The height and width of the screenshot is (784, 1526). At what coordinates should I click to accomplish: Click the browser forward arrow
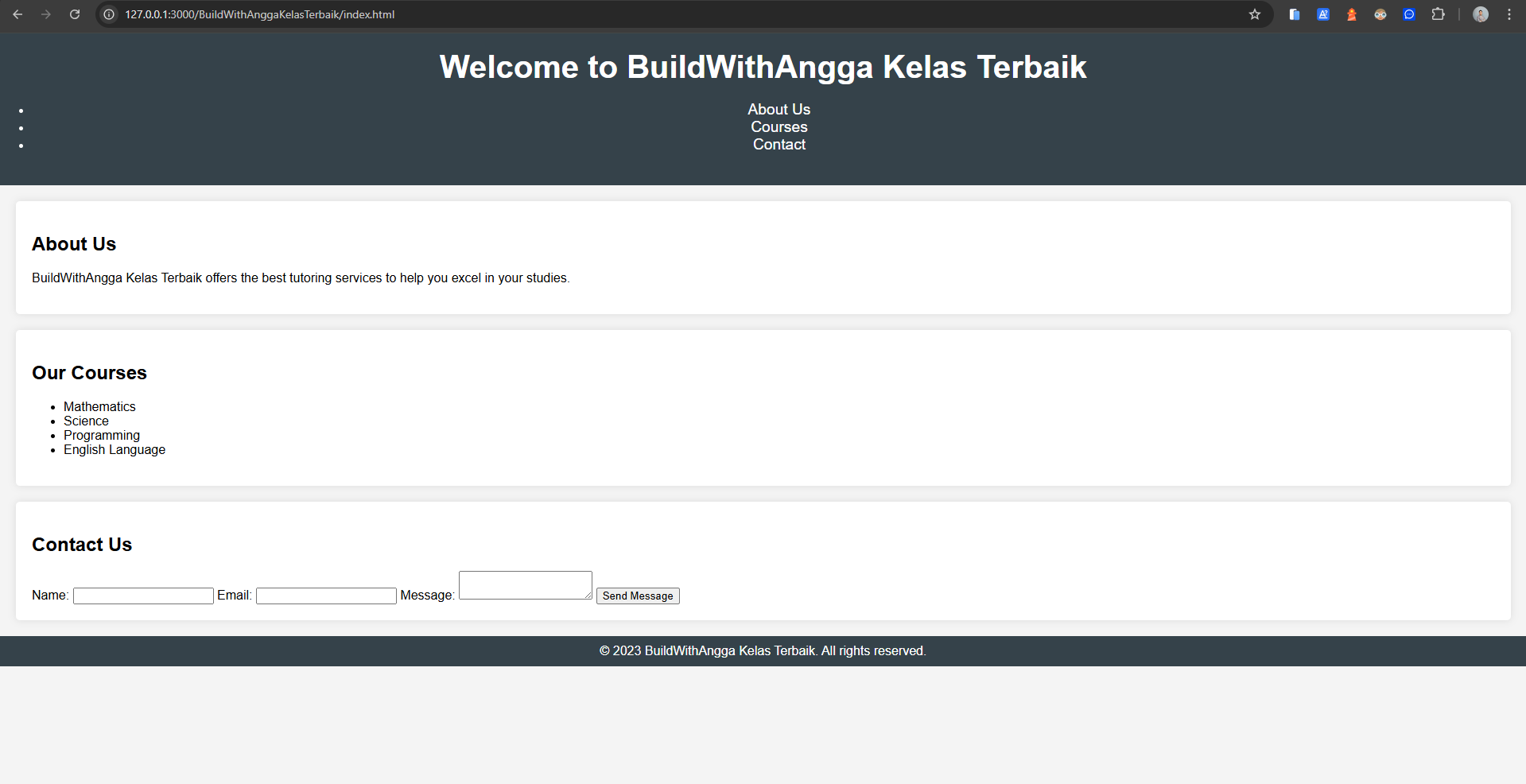pos(46,14)
